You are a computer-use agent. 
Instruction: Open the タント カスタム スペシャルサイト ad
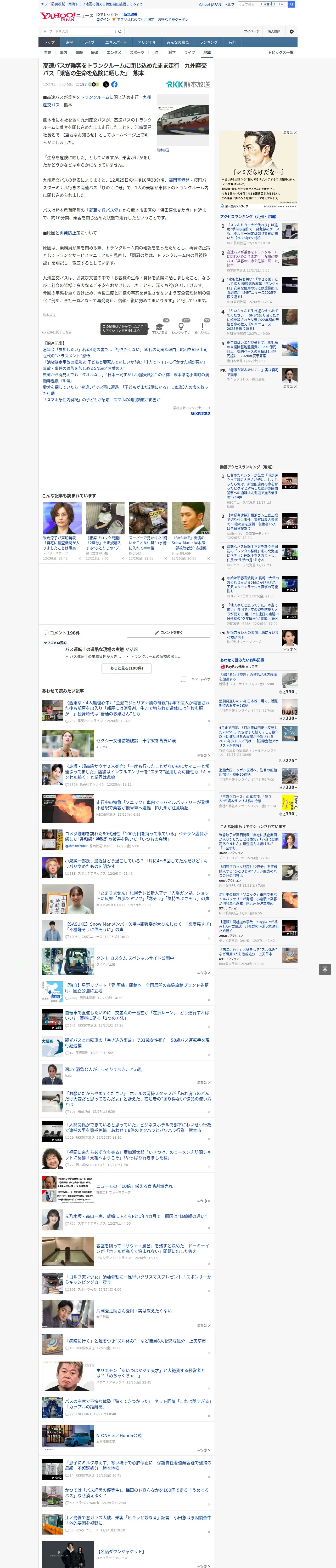pos(135,958)
